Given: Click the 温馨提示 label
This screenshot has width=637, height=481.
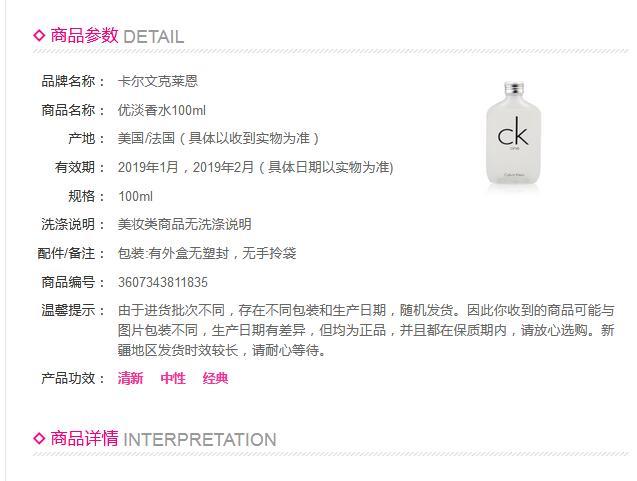Looking at the screenshot, I should (x=72, y=310).
